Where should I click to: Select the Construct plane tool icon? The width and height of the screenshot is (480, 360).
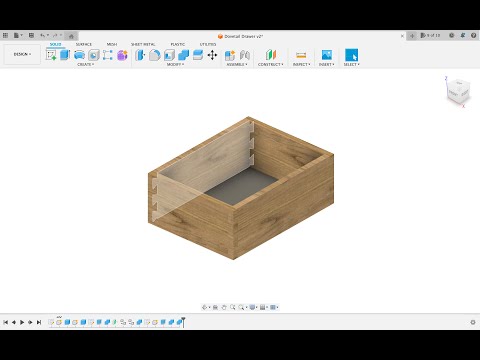click(x=271, y=55)
